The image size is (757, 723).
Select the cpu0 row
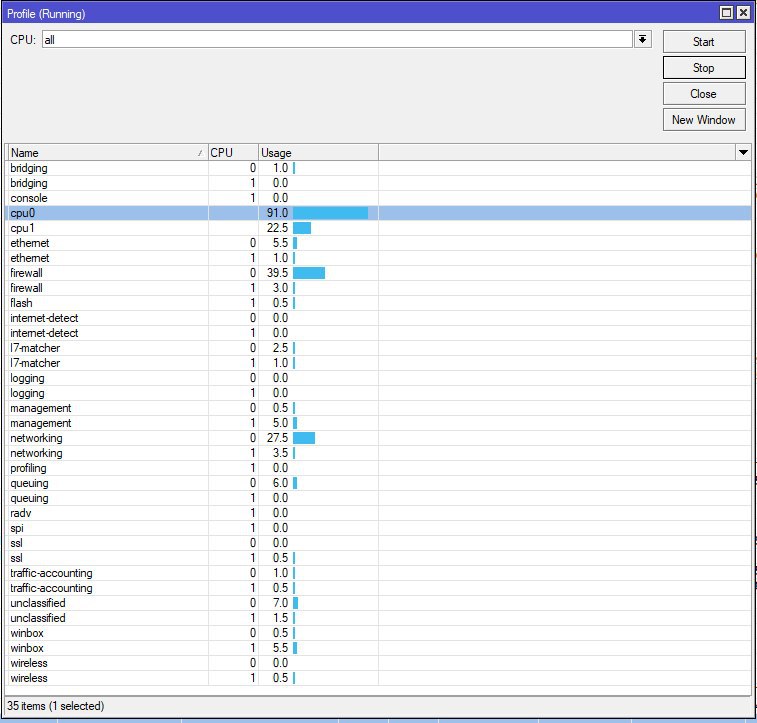tap(379, 213)
